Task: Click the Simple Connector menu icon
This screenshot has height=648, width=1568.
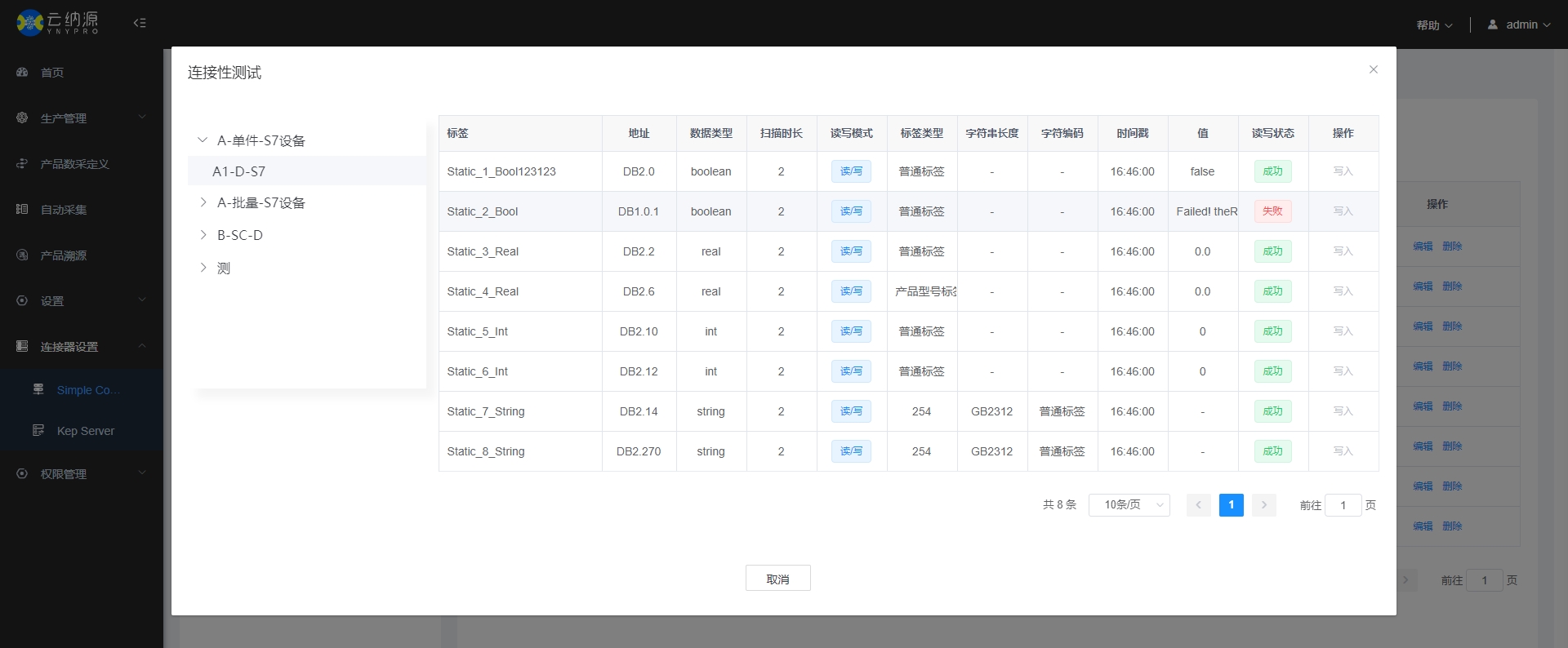Action: tap(38, 390)
